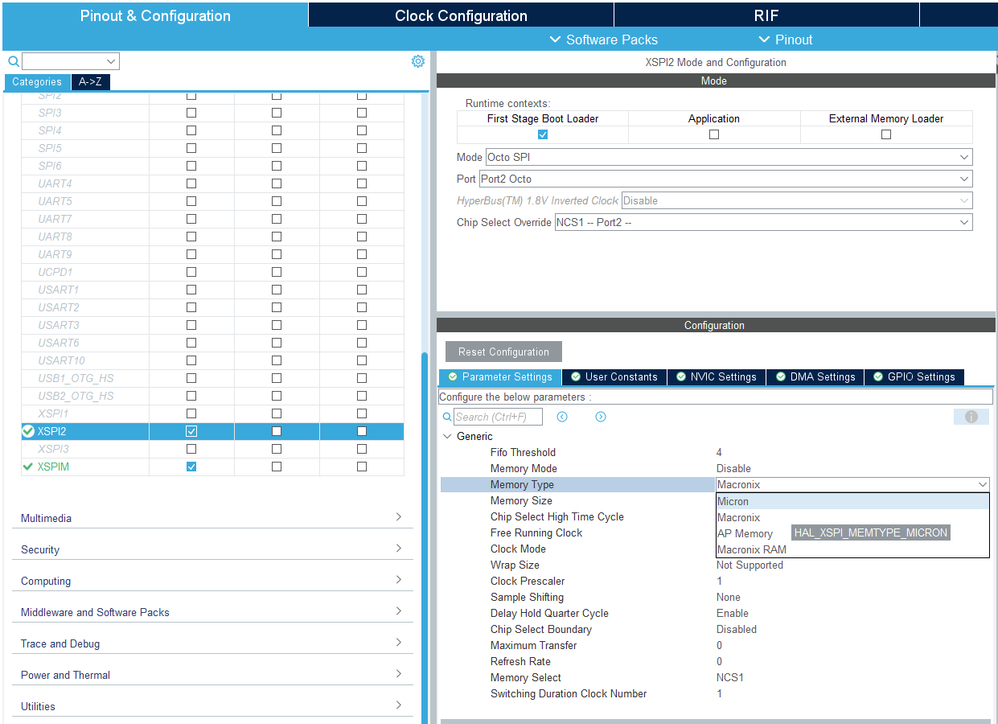Select Pinout & Configuration tab
Viewport: 998px width, 724px height.
click(155, 15)
